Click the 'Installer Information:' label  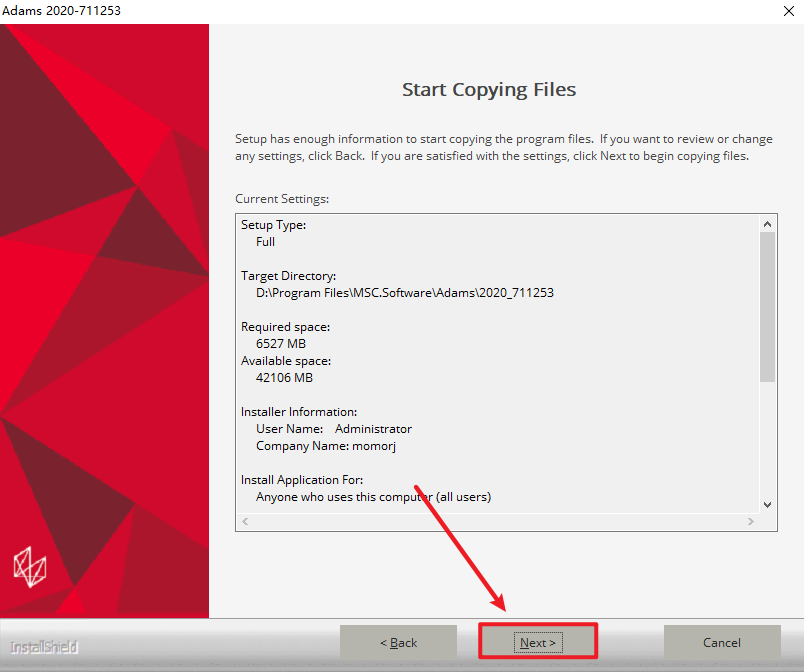pyautogui.click(x=299, y=412)
